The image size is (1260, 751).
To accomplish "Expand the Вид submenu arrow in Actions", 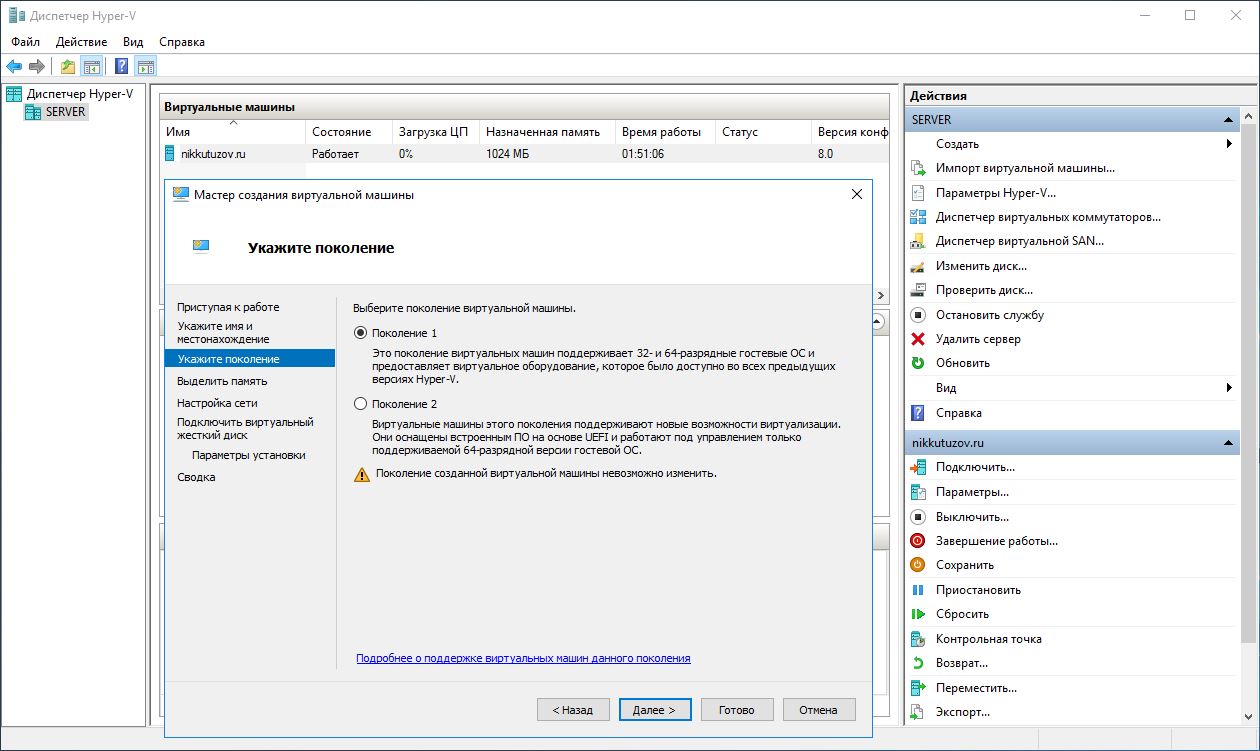I will [x=1229, y=388].
